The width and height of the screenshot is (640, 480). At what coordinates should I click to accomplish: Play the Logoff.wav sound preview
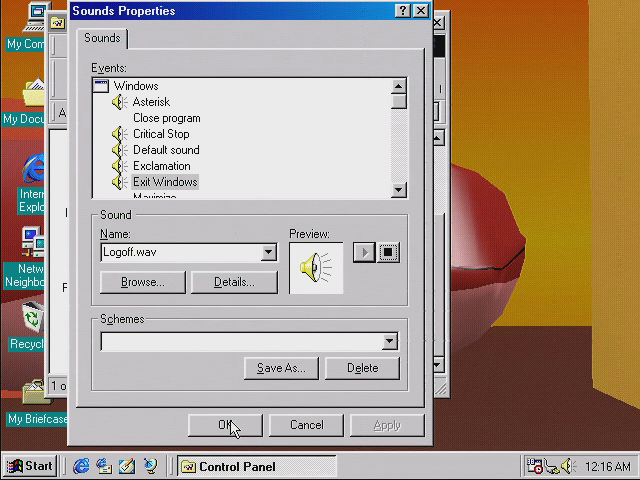[364, 252]
